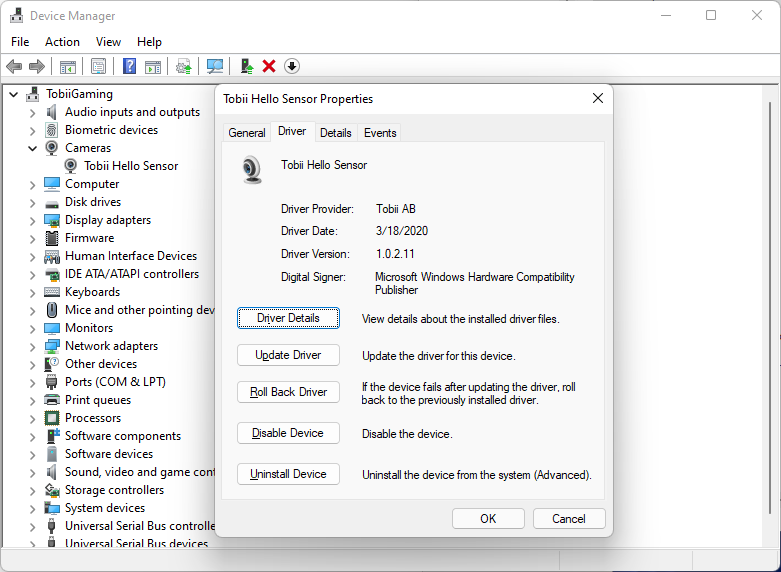Click driver version value 1.0.2.11

click(395, 254)
